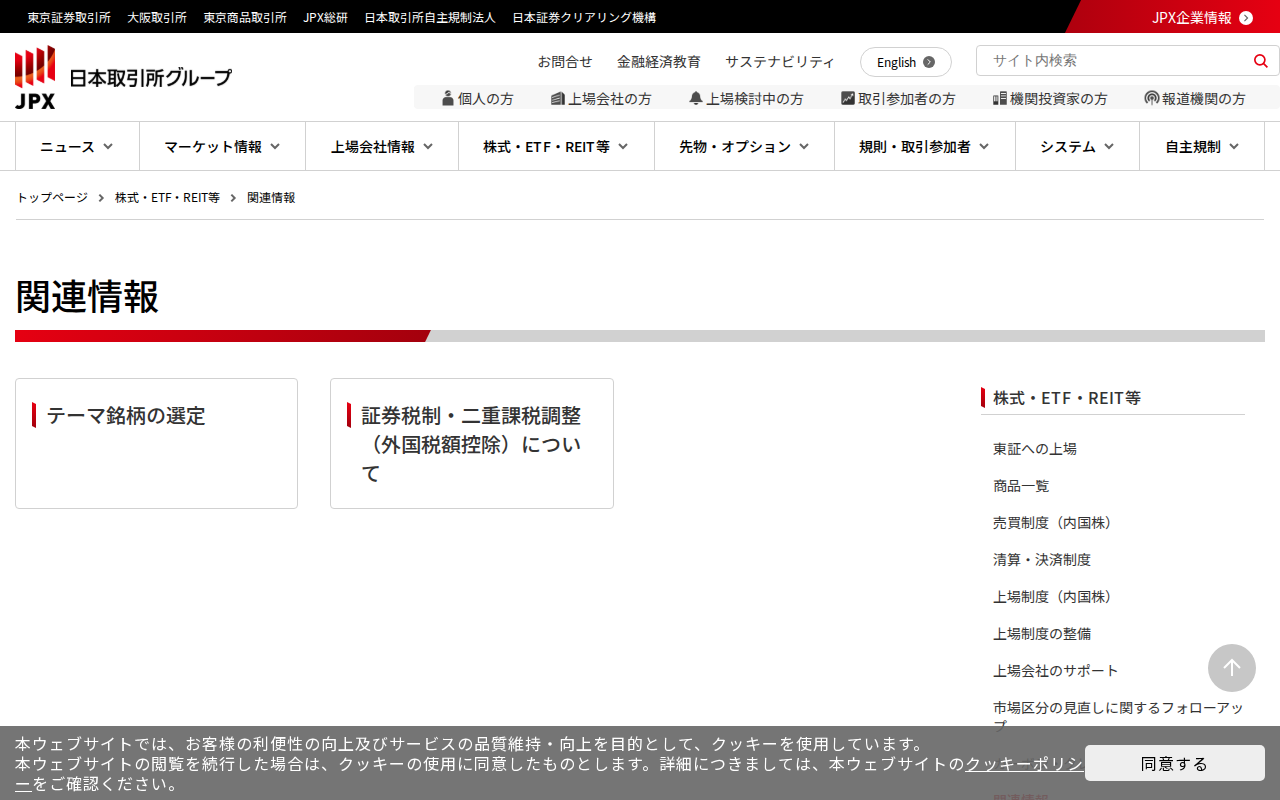Image resolution: width=1280 pixels, height=800 pixels.
Task: Open the 日本証券クリアリング機構 top link
Action: (584, 17)
